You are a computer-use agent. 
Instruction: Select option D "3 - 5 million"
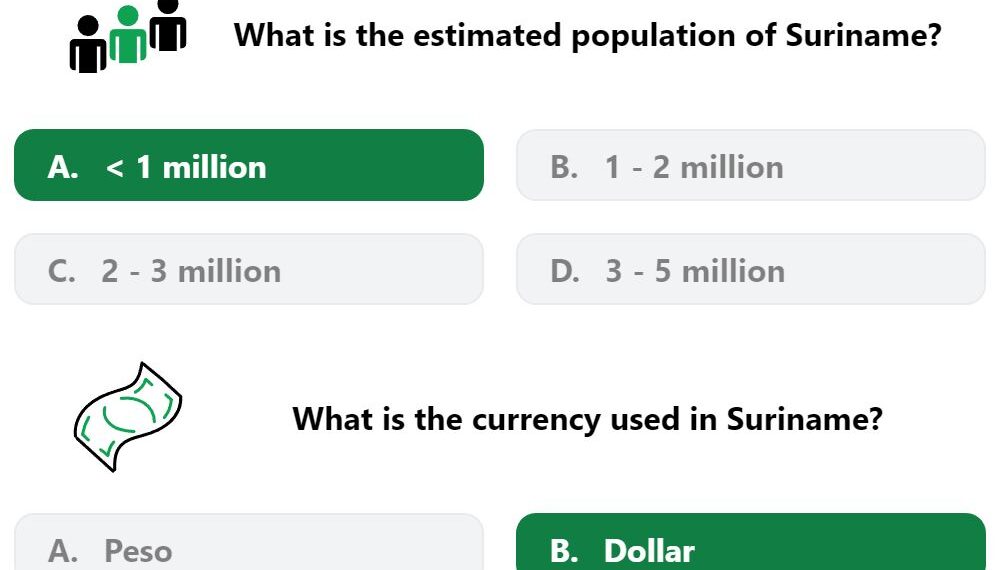pos(751,269)
